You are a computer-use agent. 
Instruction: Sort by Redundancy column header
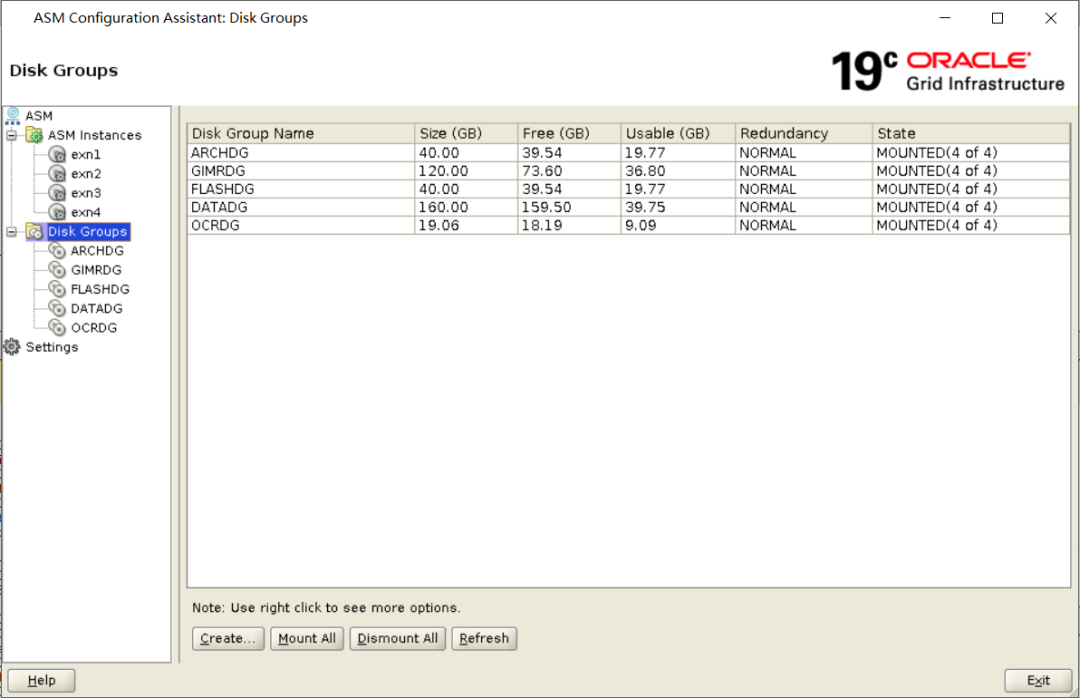pos(804,133)
